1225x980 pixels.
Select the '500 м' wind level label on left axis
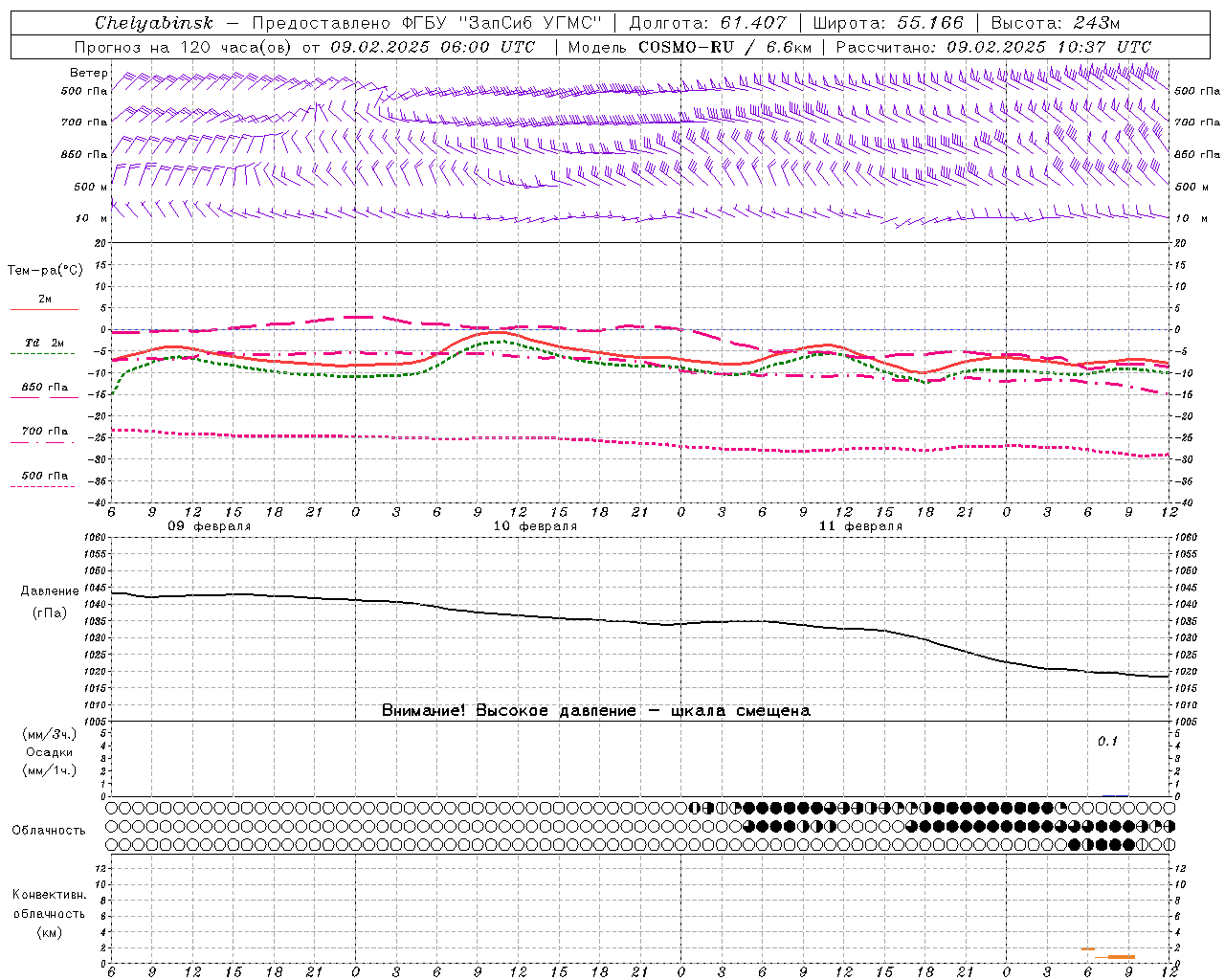coord(91,187)
